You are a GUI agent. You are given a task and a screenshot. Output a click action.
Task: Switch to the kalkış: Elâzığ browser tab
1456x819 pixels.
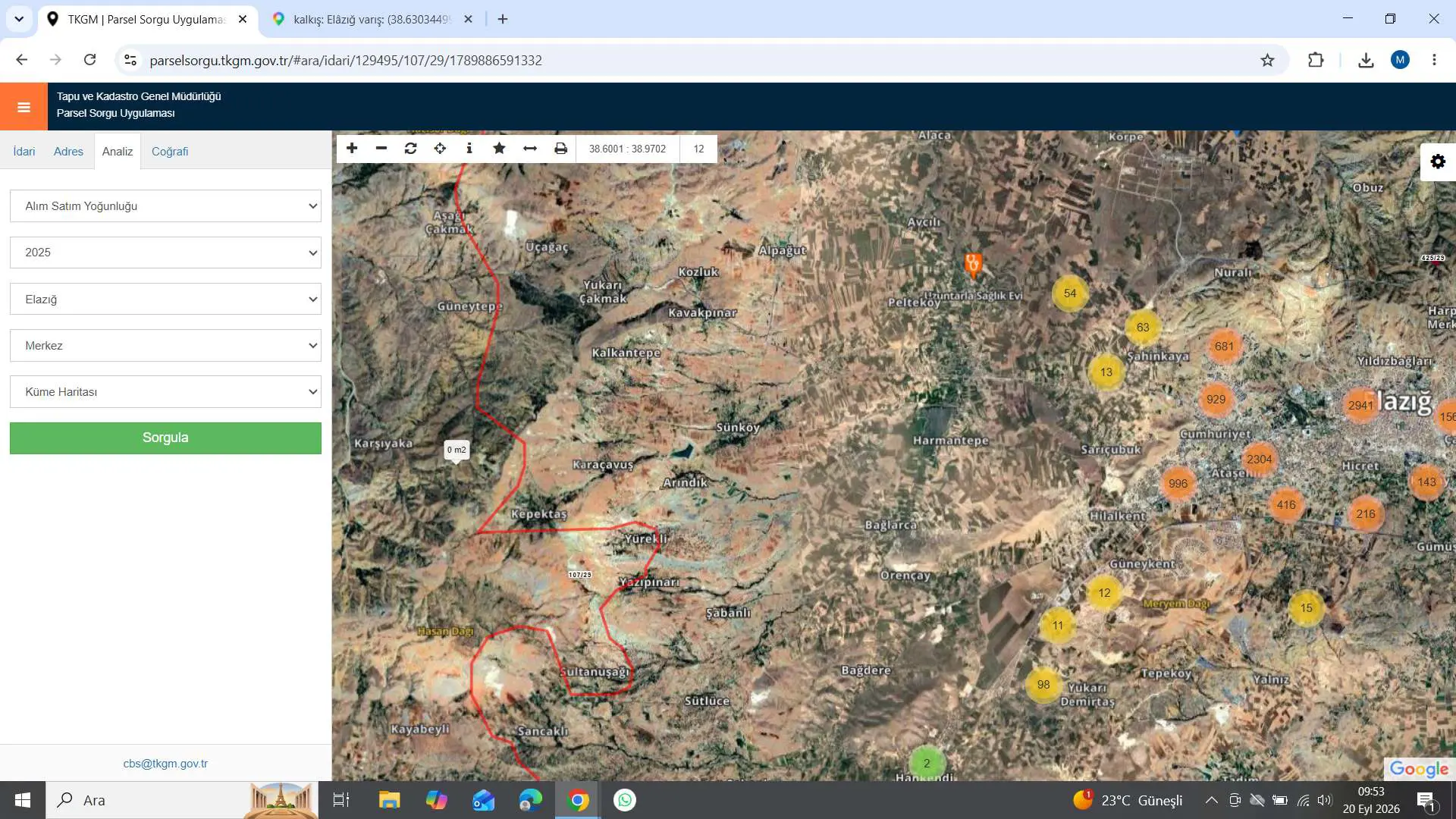point(372,20)
